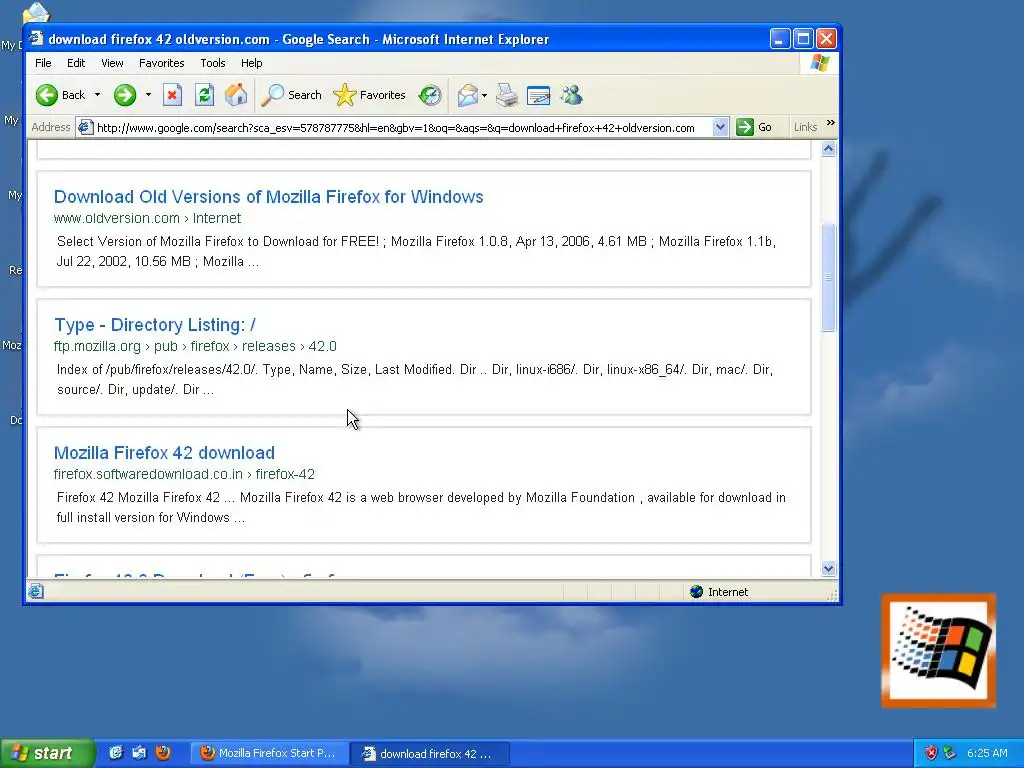Viewport: 1024px width, 768px height.
Task: Click the network connection tray icon
Action: [x=950, y=753]
